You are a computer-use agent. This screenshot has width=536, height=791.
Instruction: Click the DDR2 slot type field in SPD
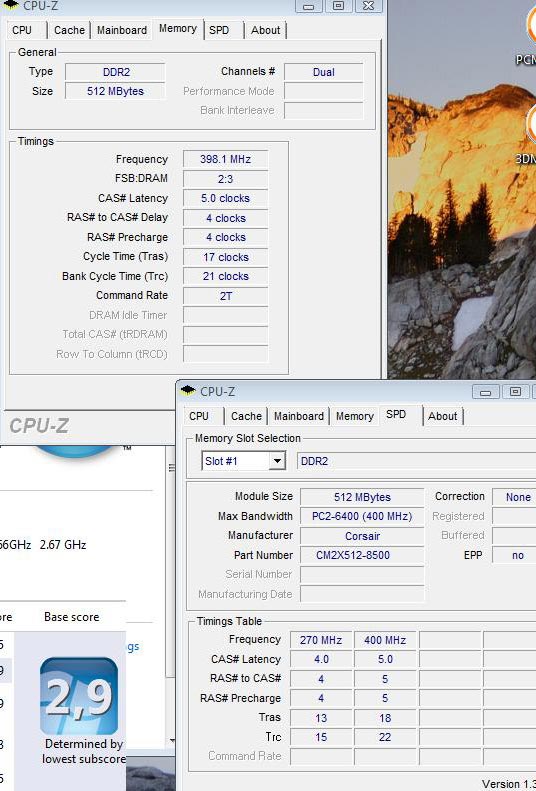point(416,461)
